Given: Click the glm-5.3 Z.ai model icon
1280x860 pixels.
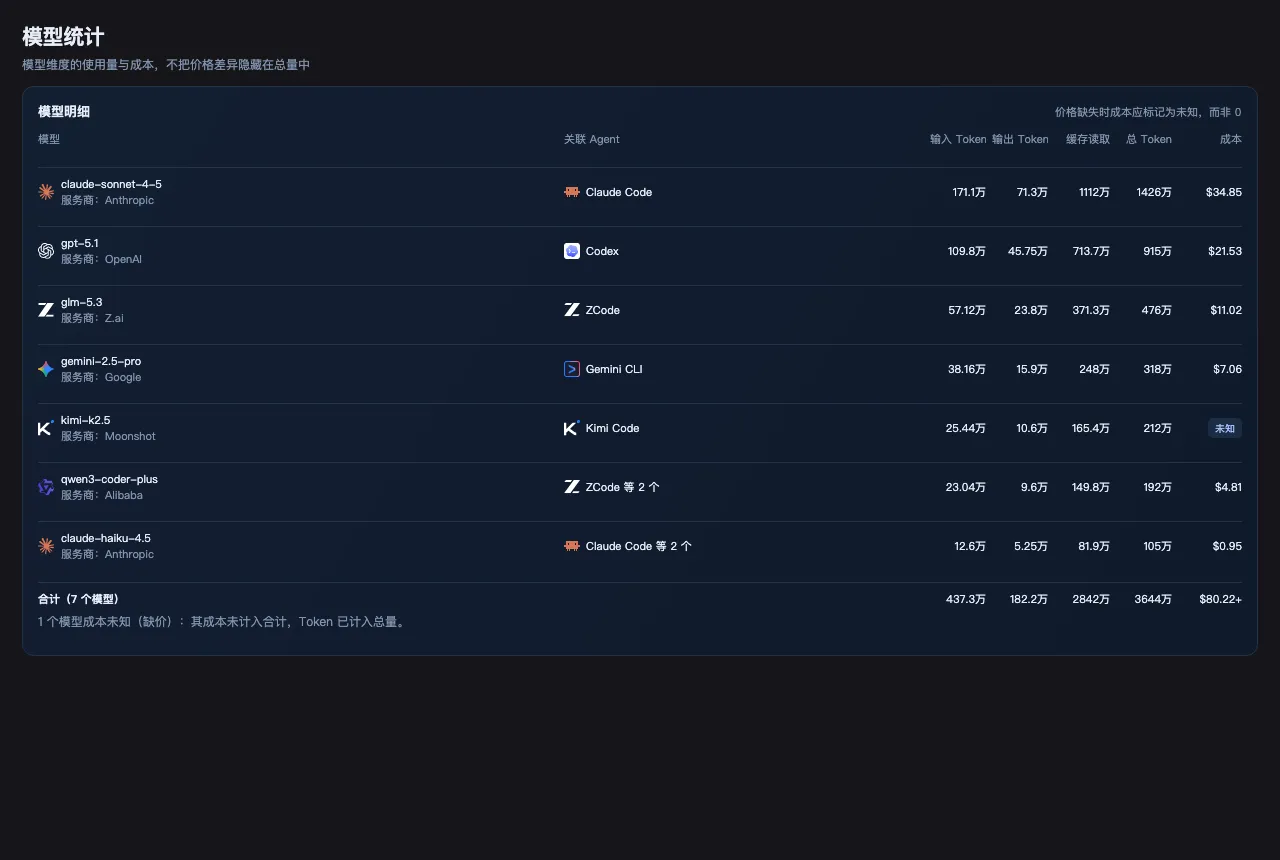Looking at the screenshot, I should [x=46, y=310].
